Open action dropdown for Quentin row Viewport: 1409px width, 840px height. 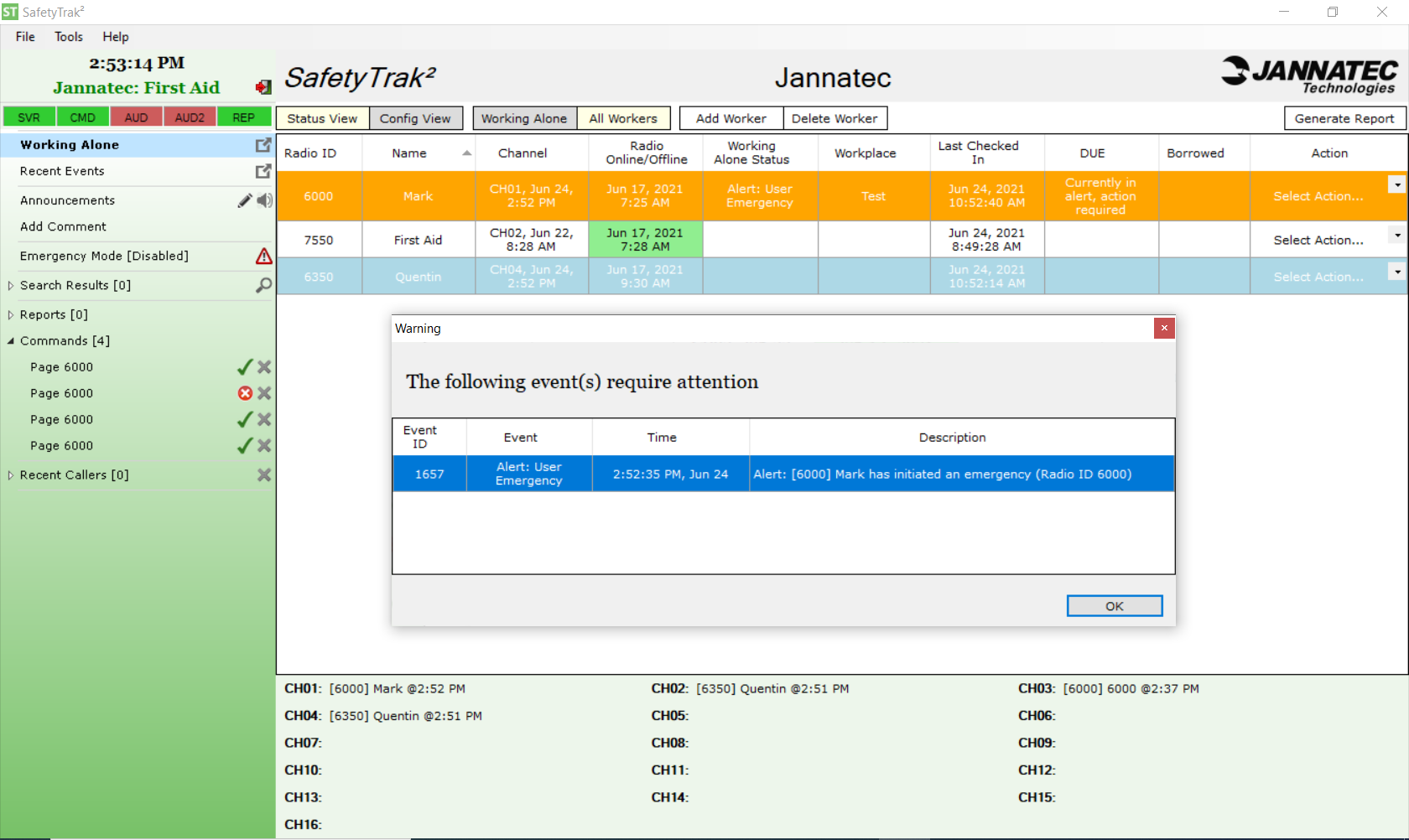click(1396, 272)
